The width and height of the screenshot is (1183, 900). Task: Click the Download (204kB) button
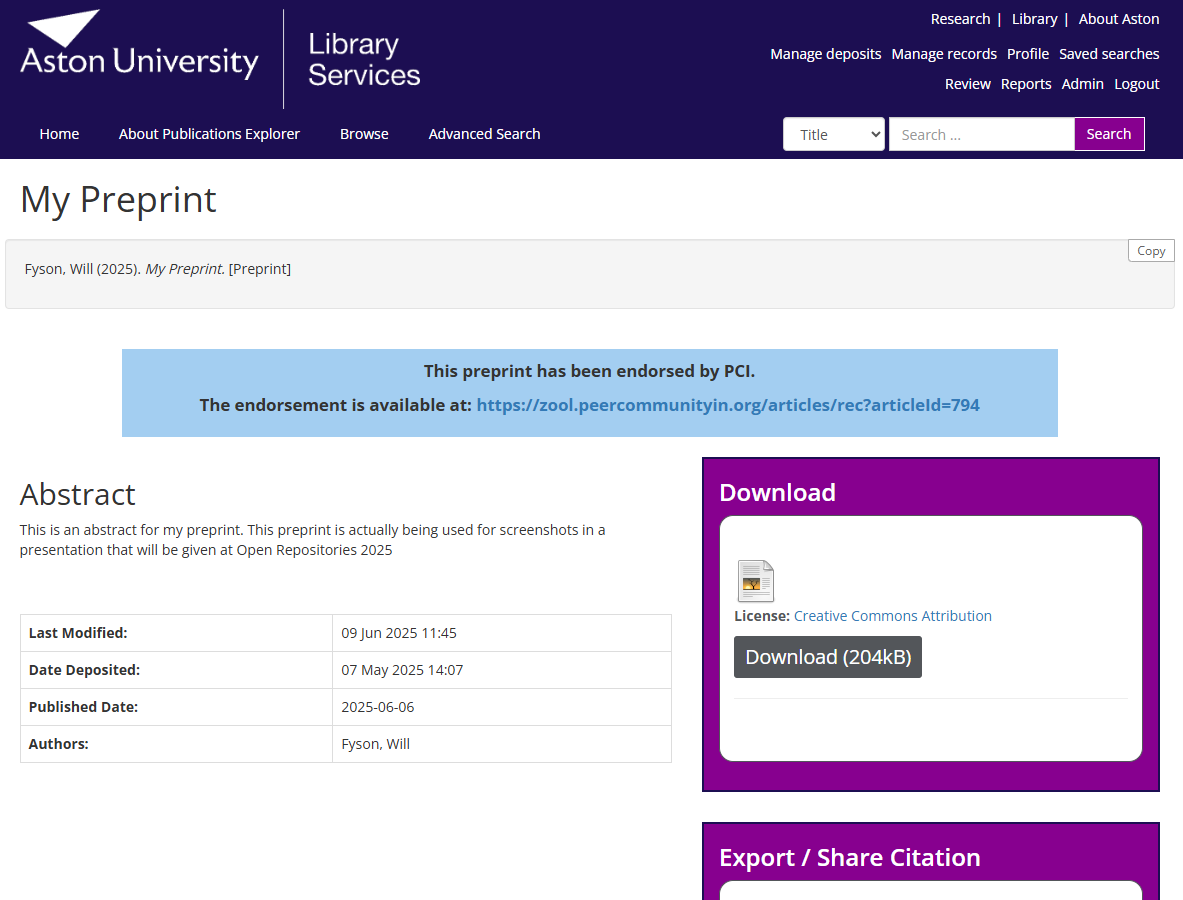(x=827, y=657)
